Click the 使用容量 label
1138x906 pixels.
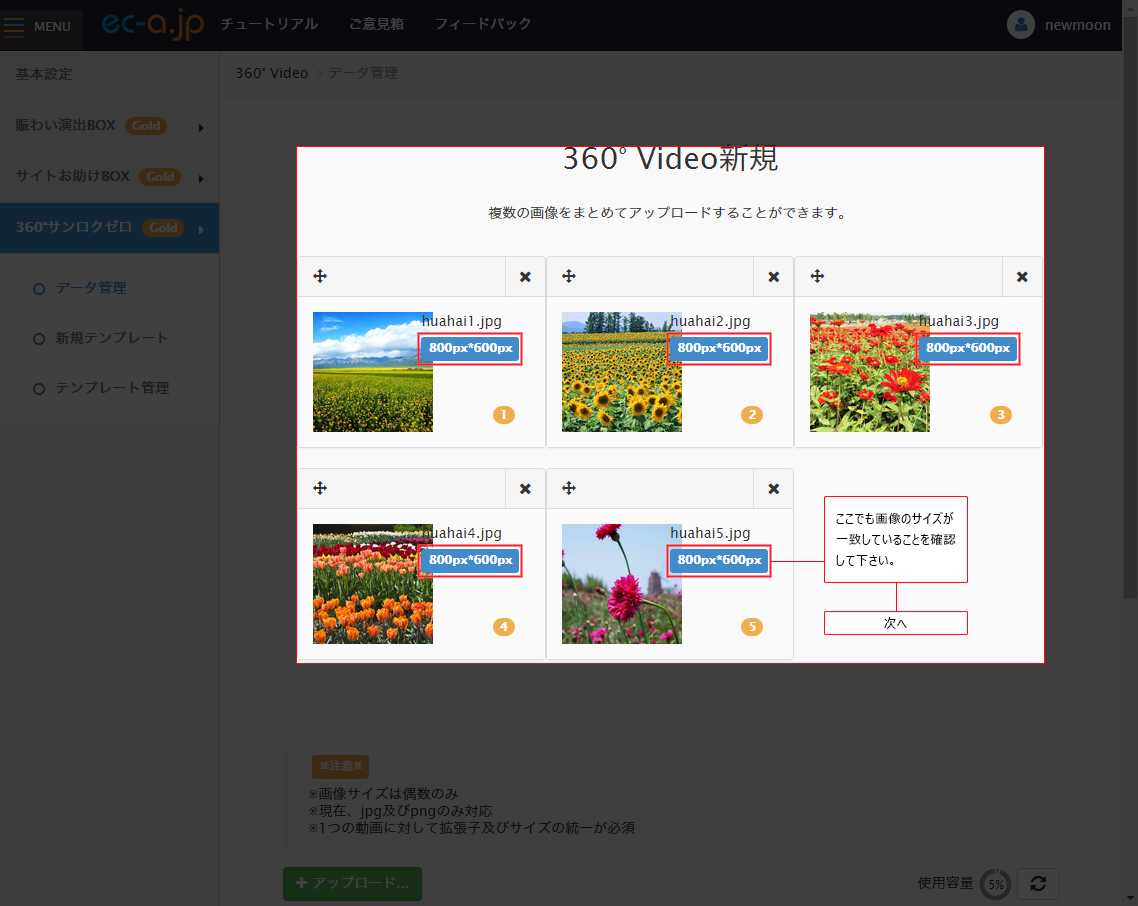pos(945,883)
